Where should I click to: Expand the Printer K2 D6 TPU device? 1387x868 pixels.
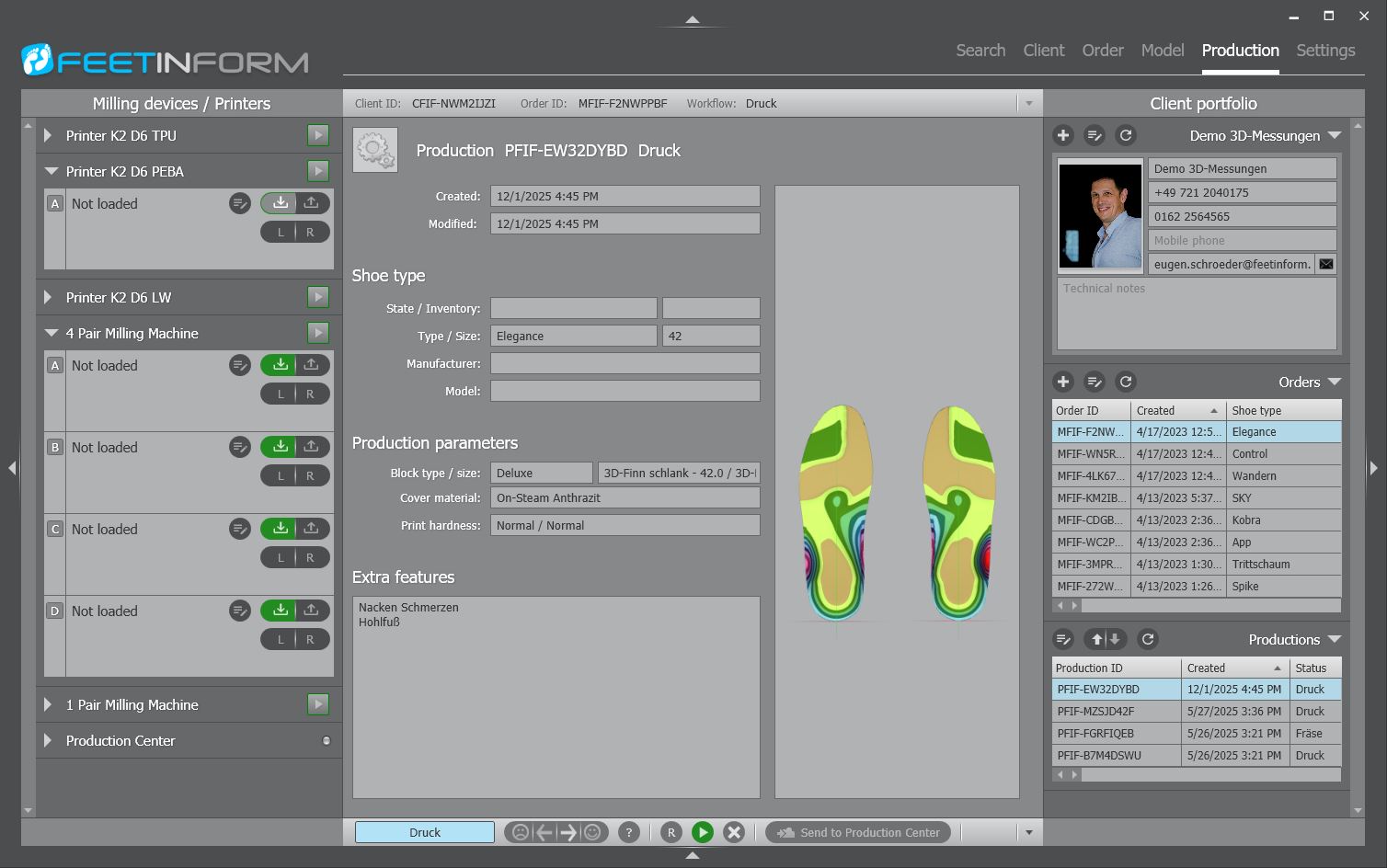coord(49,136)
